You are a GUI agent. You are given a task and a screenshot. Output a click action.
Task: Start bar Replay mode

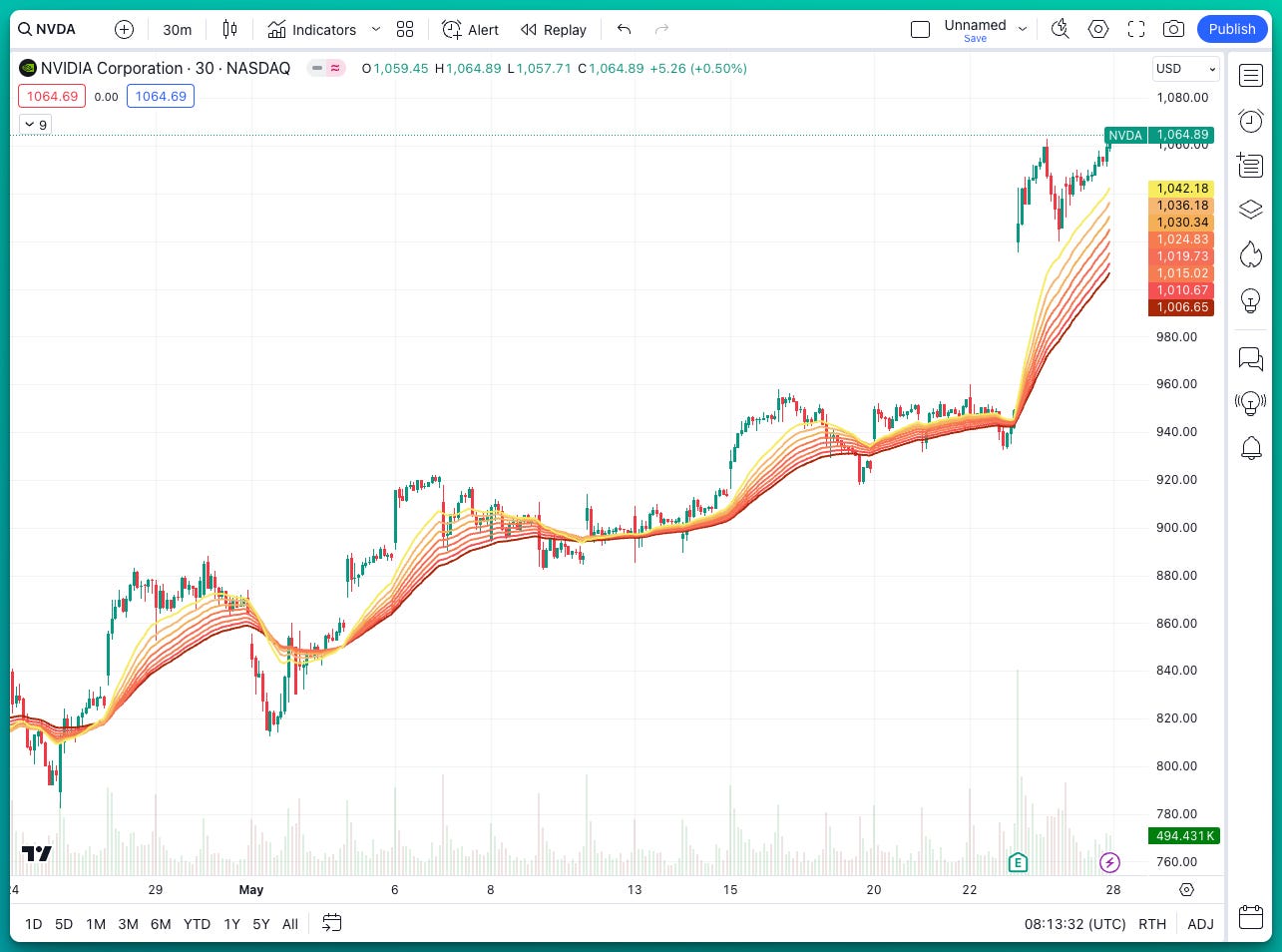coord(554,29)
